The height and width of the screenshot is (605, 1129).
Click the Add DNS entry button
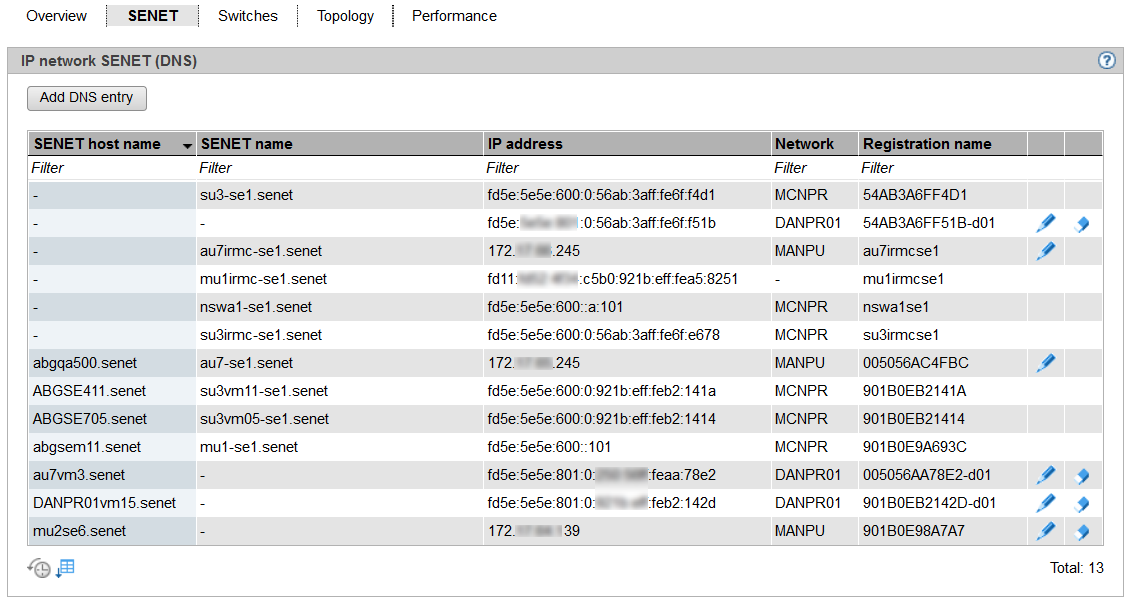click(87, 98)
